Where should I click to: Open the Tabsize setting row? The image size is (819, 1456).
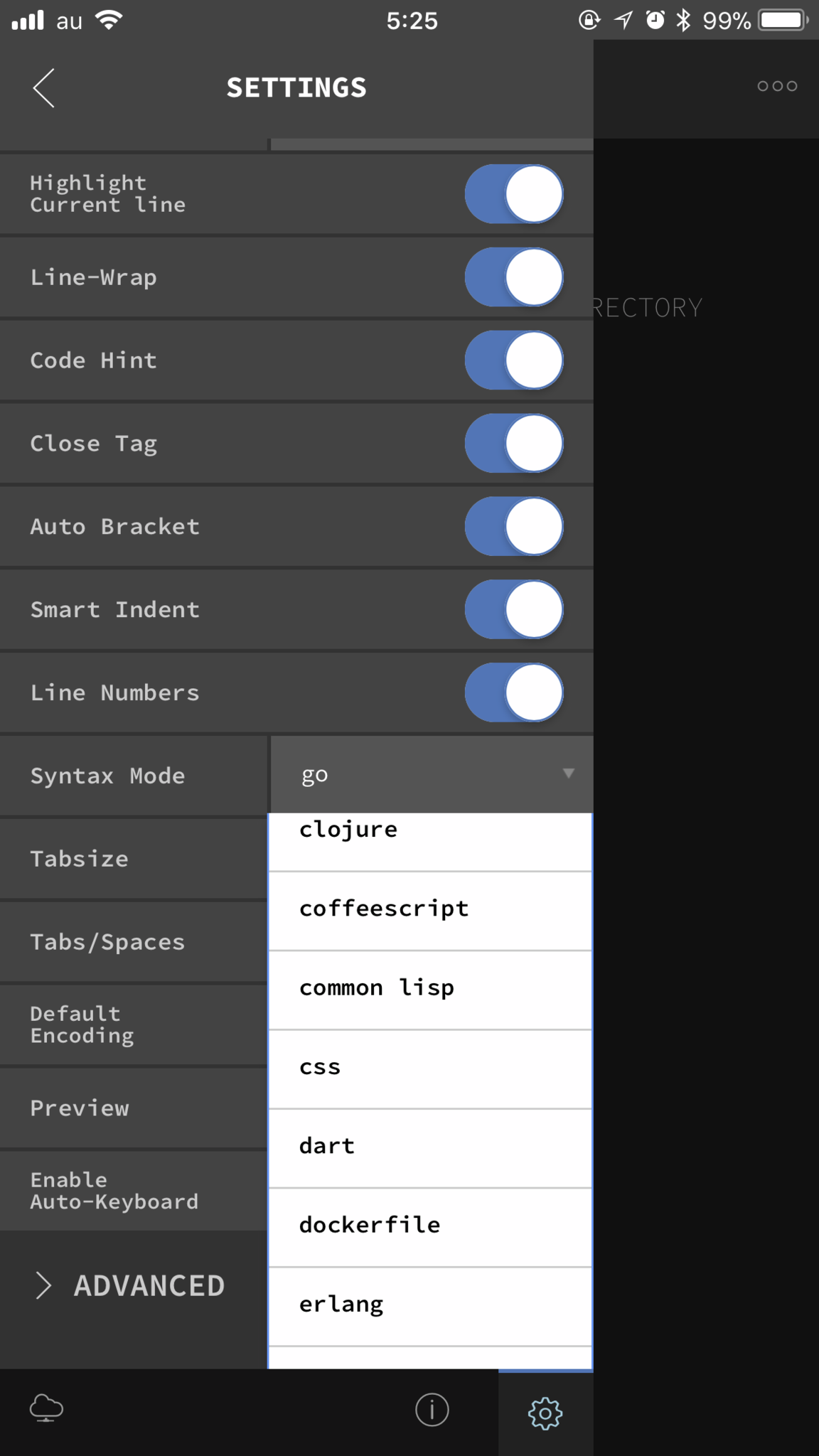click(134, 859)
